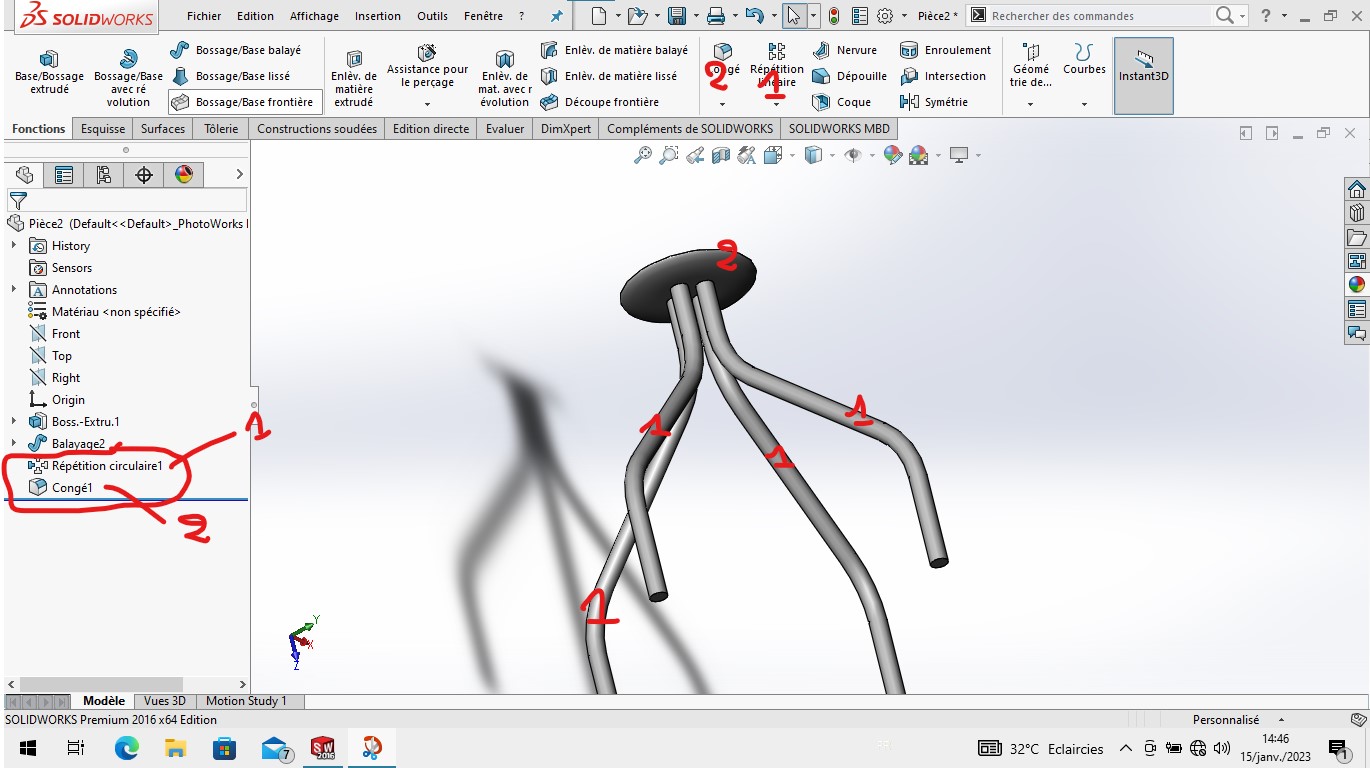Expand the Boss.-Extru.1 feature
Screen dimensions: 1370x768
14,422
